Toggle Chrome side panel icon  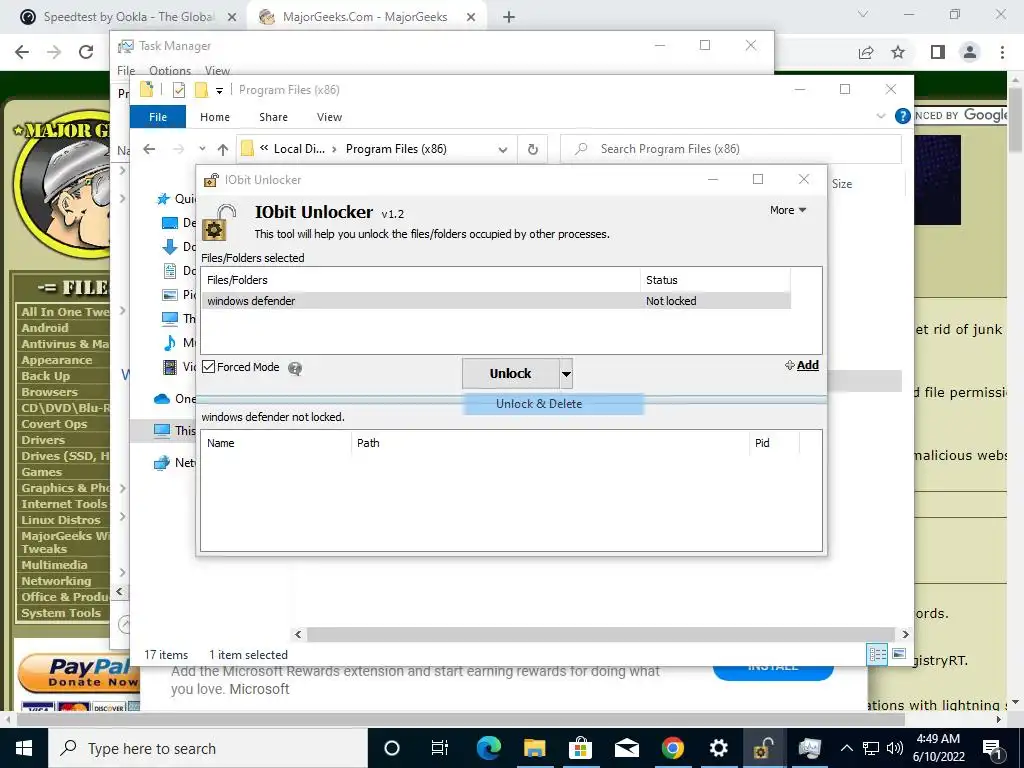pos(938,52)
